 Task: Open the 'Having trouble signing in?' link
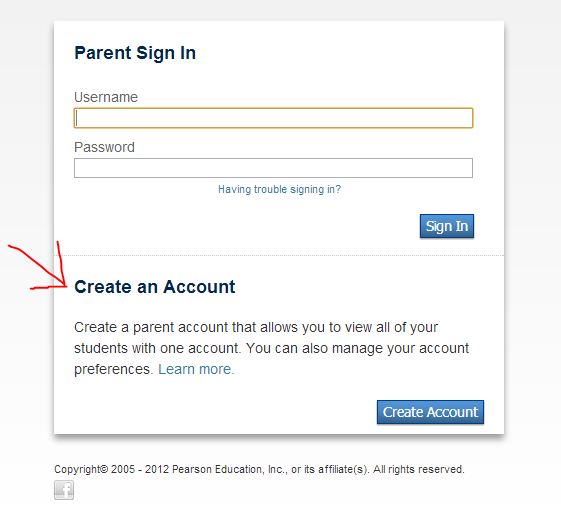[279, 189]
